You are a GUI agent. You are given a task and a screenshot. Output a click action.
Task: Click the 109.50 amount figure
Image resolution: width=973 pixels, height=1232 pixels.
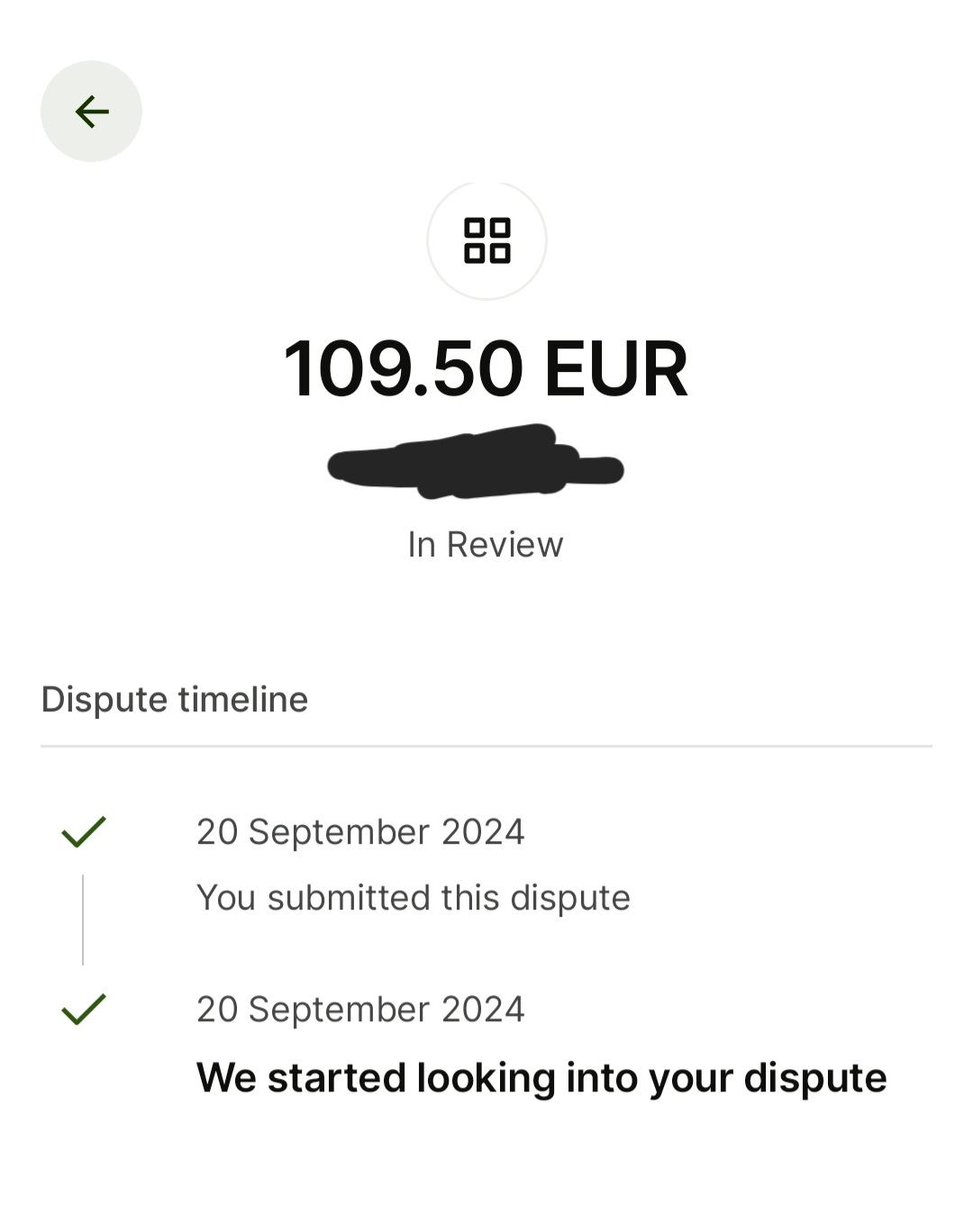coord(403,369)
